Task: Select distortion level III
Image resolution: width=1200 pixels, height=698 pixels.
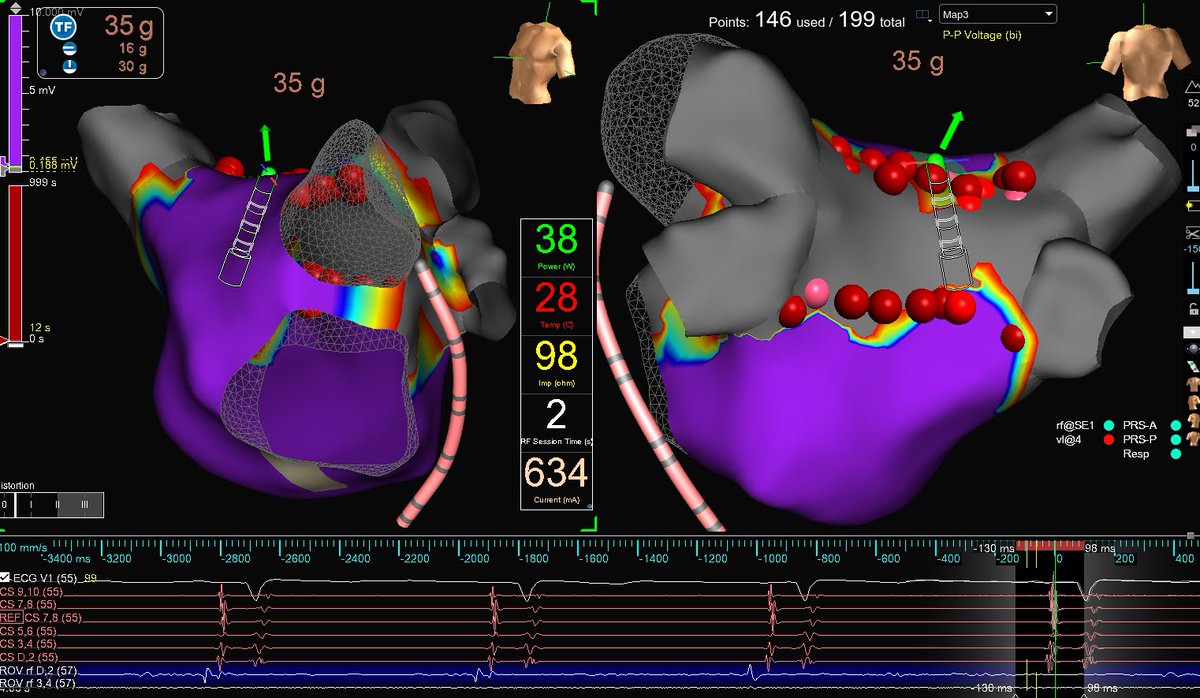Action: (x=86, y=504)
